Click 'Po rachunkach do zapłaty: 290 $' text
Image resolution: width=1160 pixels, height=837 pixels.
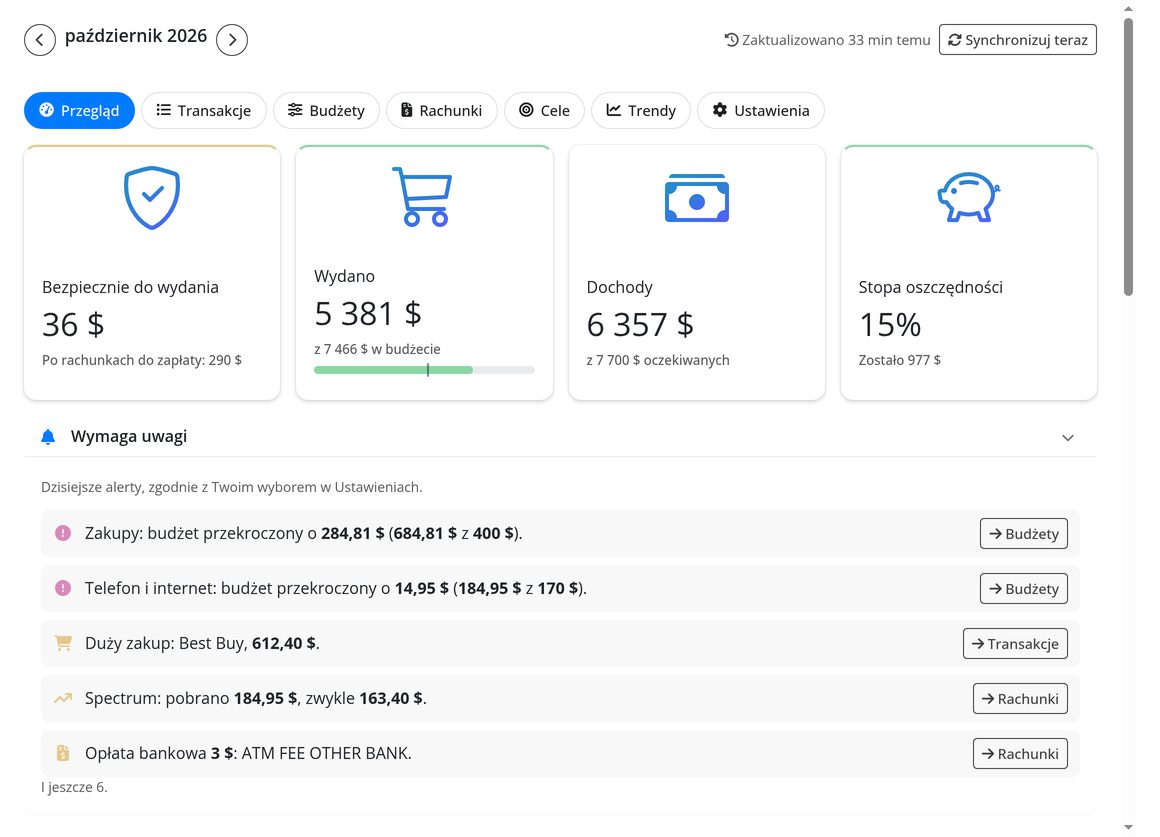(142, 360)
